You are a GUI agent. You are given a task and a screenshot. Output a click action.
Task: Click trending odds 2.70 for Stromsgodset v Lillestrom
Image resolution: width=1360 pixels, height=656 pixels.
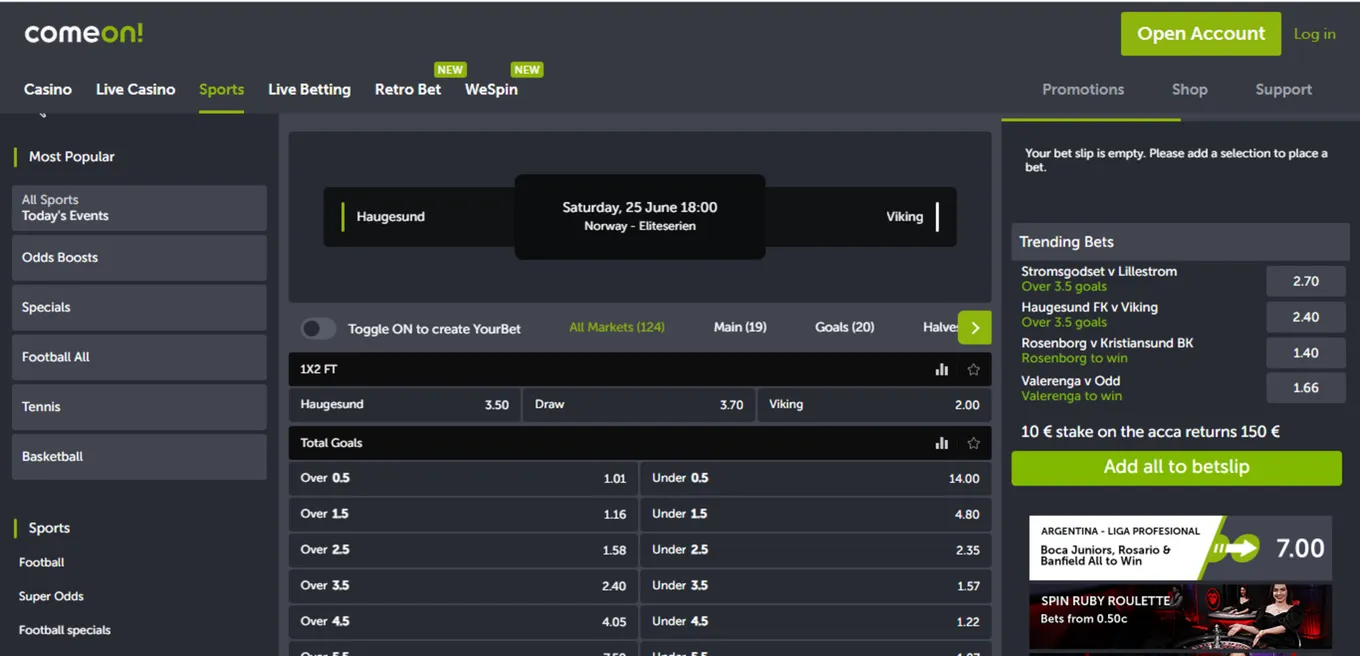(x=1305, y=281)
